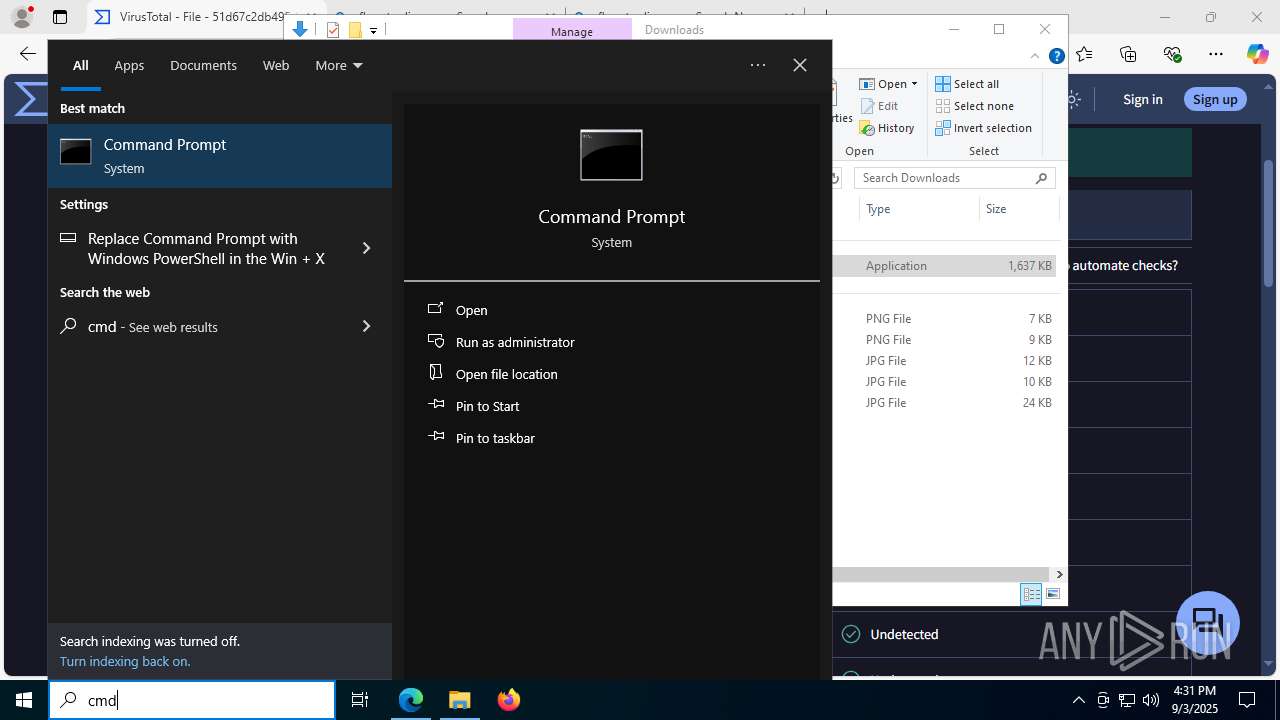Open the Quick Access Toolbar customize dropdown
1280x720 pixels.
pos(374,31)
